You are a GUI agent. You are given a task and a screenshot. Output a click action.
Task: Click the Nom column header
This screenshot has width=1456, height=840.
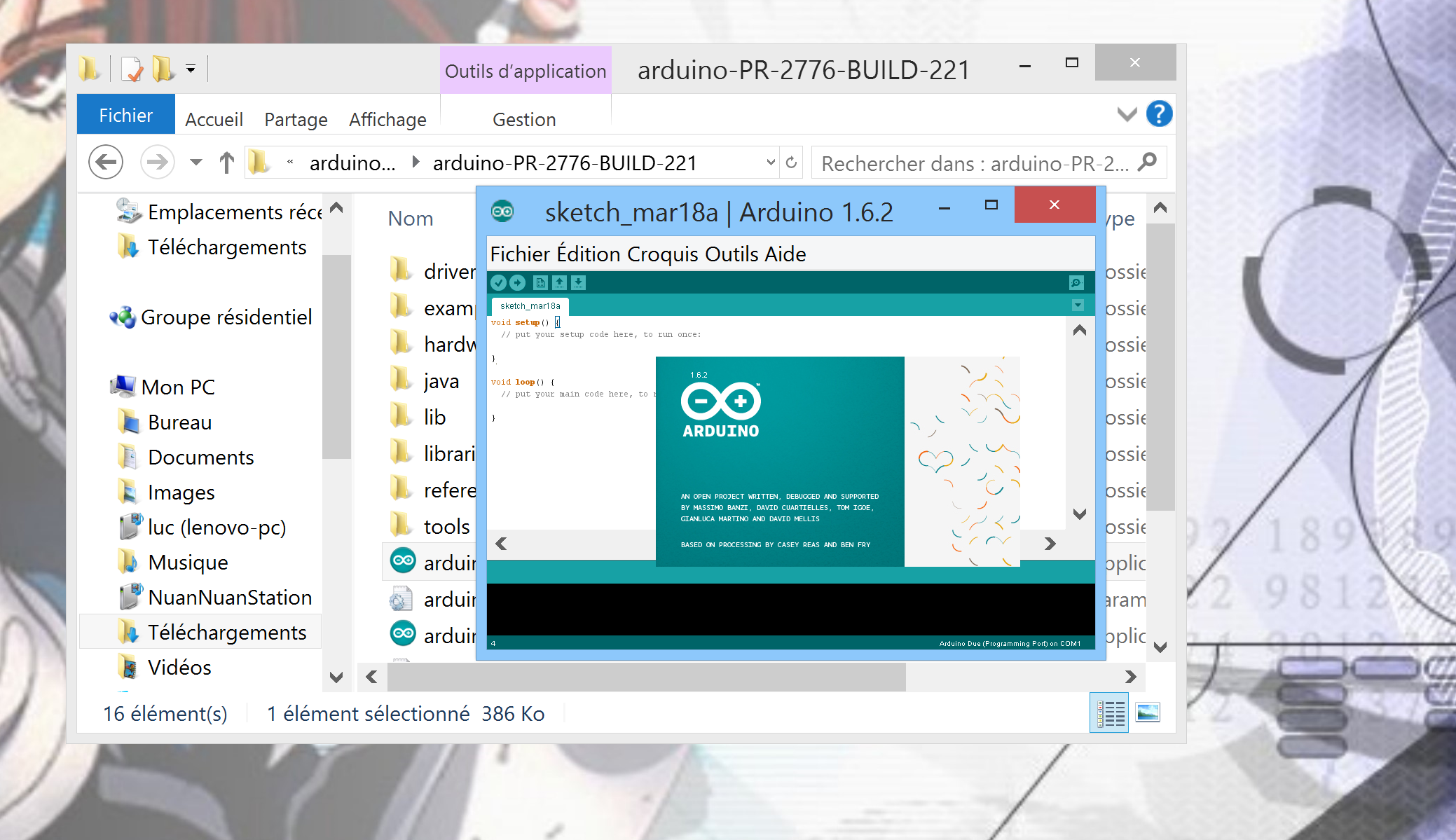411,219
